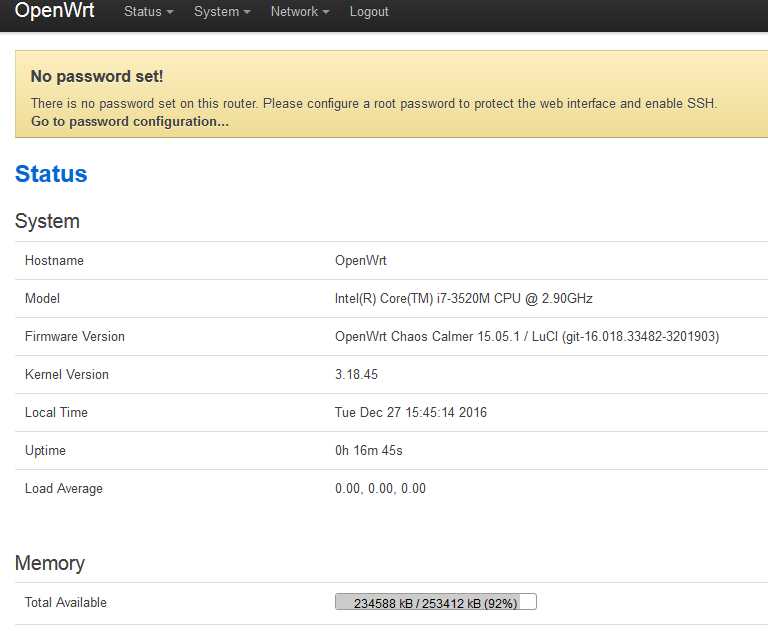Viewport: 768px width, 631px height.
Task: Click the Tue Dec 27 15:45:14 2016 value
Action: (411, 413)
